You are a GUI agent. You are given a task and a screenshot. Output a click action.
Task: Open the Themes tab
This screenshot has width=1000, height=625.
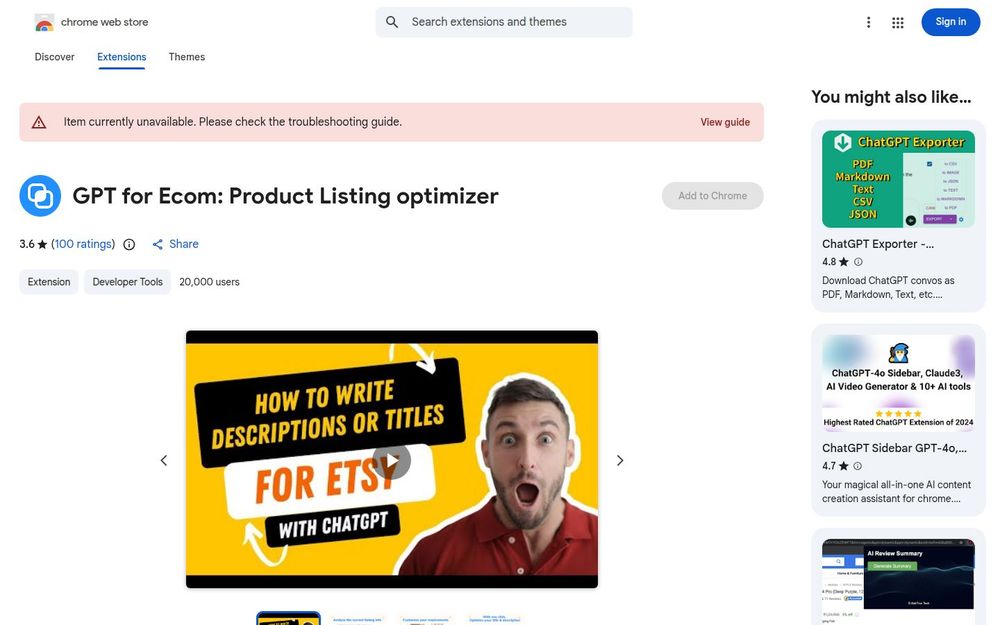(187, 57)
